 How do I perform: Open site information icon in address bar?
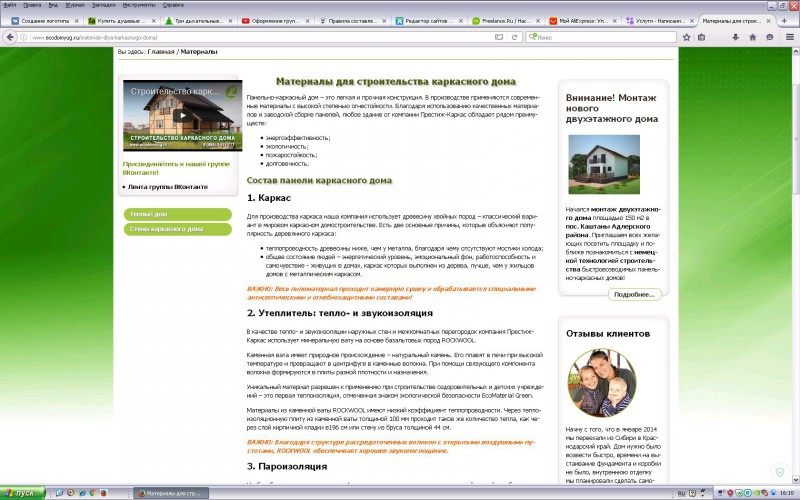point(23,37)
